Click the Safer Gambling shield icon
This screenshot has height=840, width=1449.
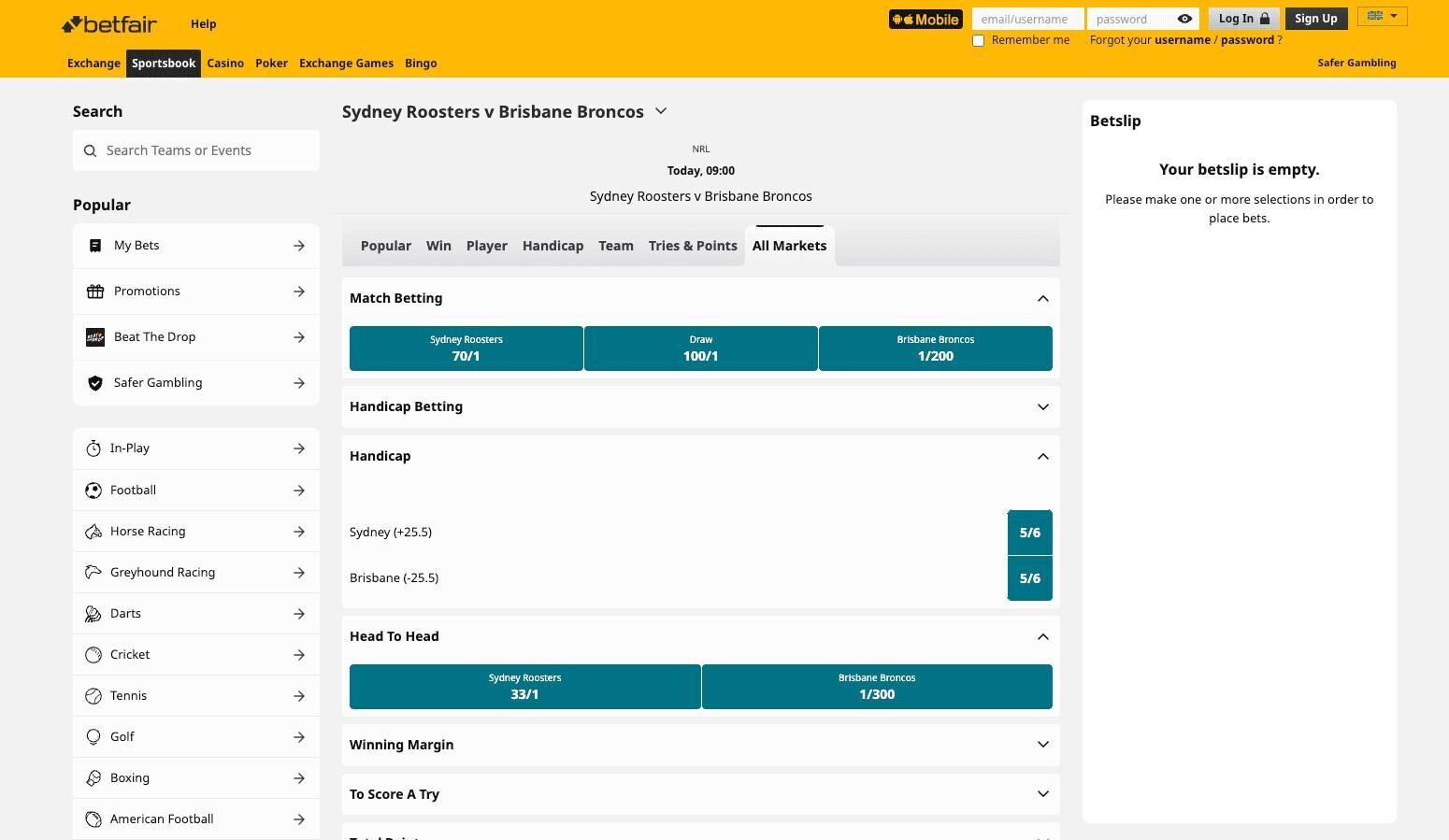(x=94, y=383)
